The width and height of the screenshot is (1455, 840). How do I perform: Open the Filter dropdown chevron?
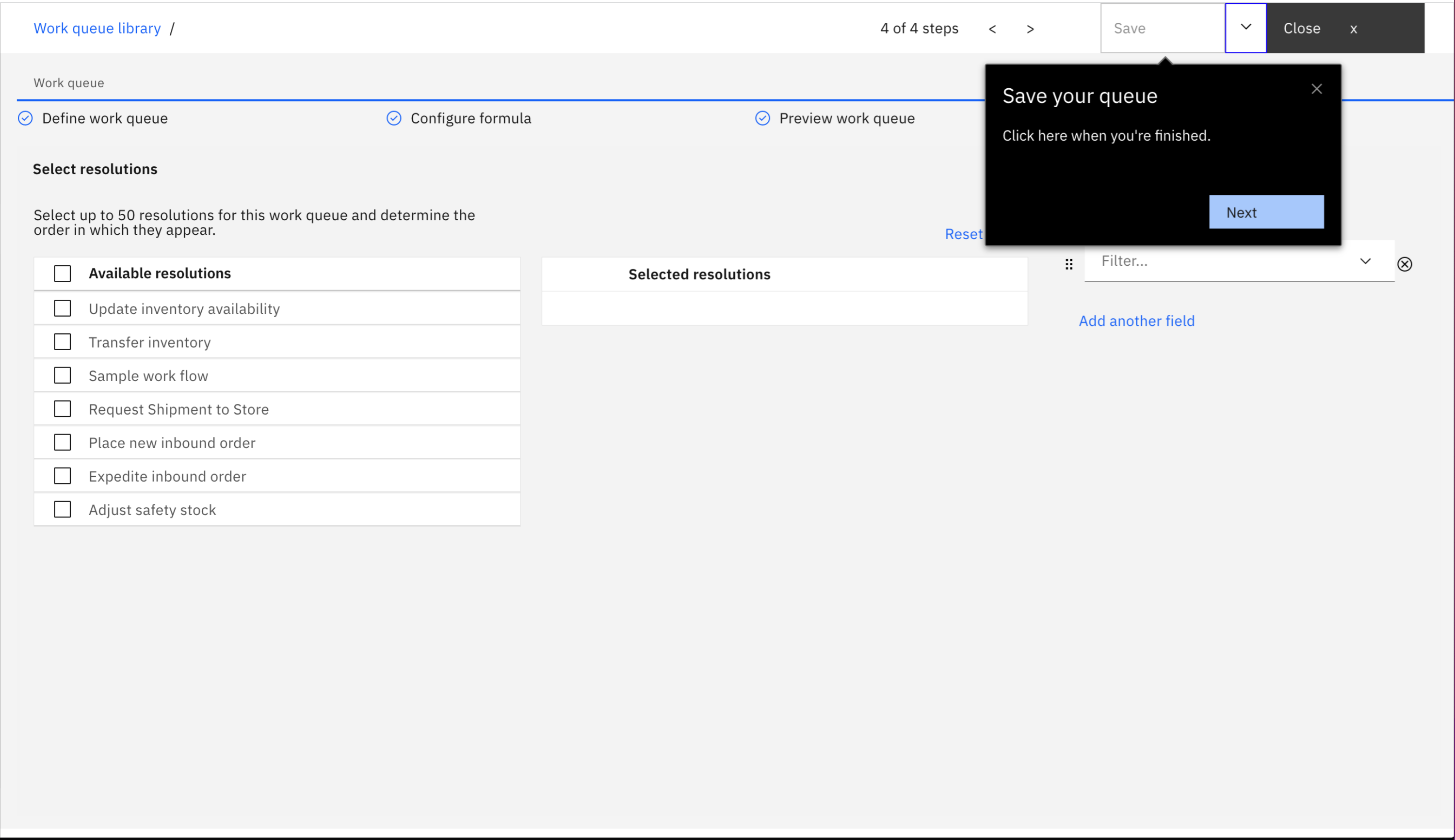pos(1365,261)
